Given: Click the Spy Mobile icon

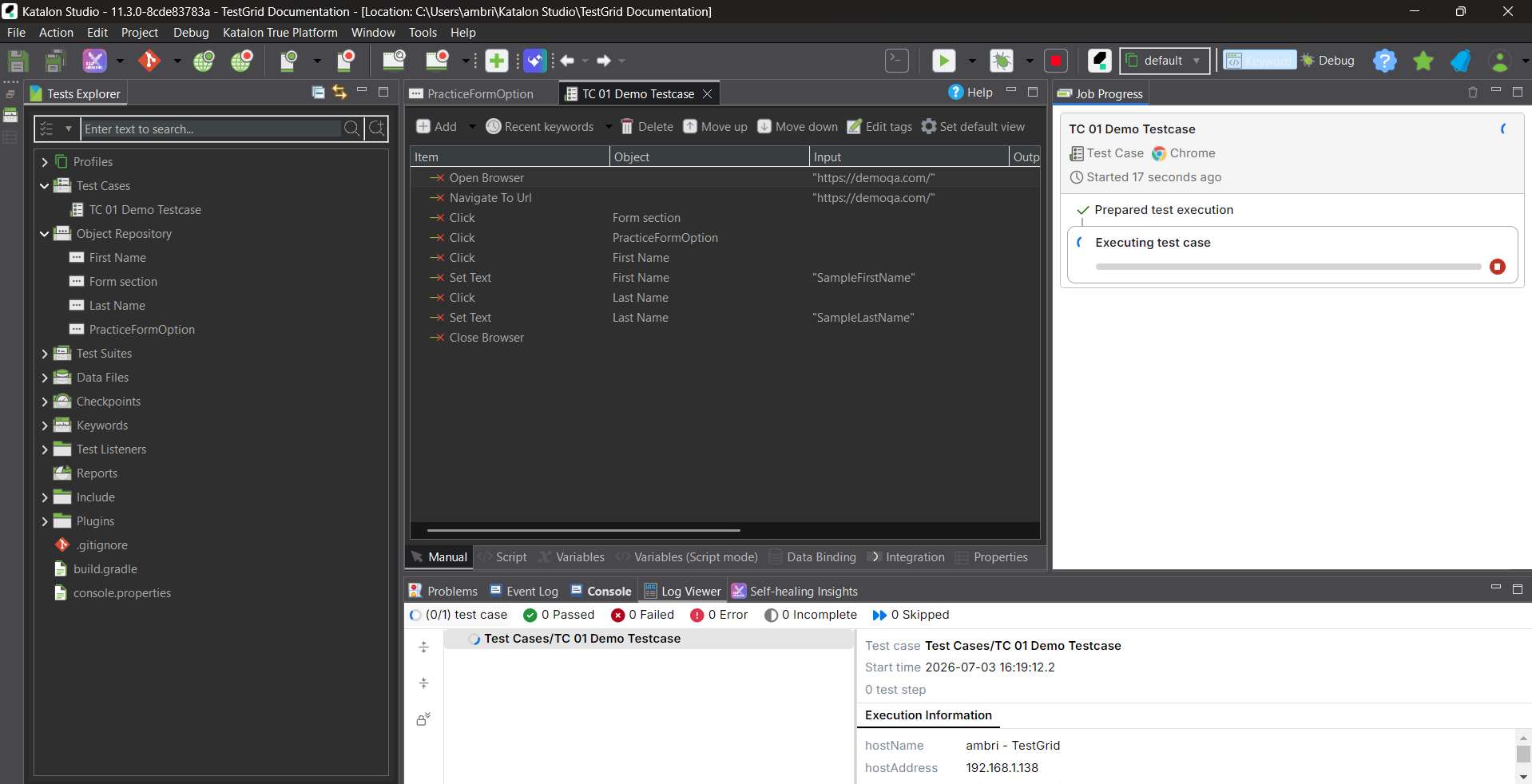Looking at the screenshot, I should click(x=288, y=61).
